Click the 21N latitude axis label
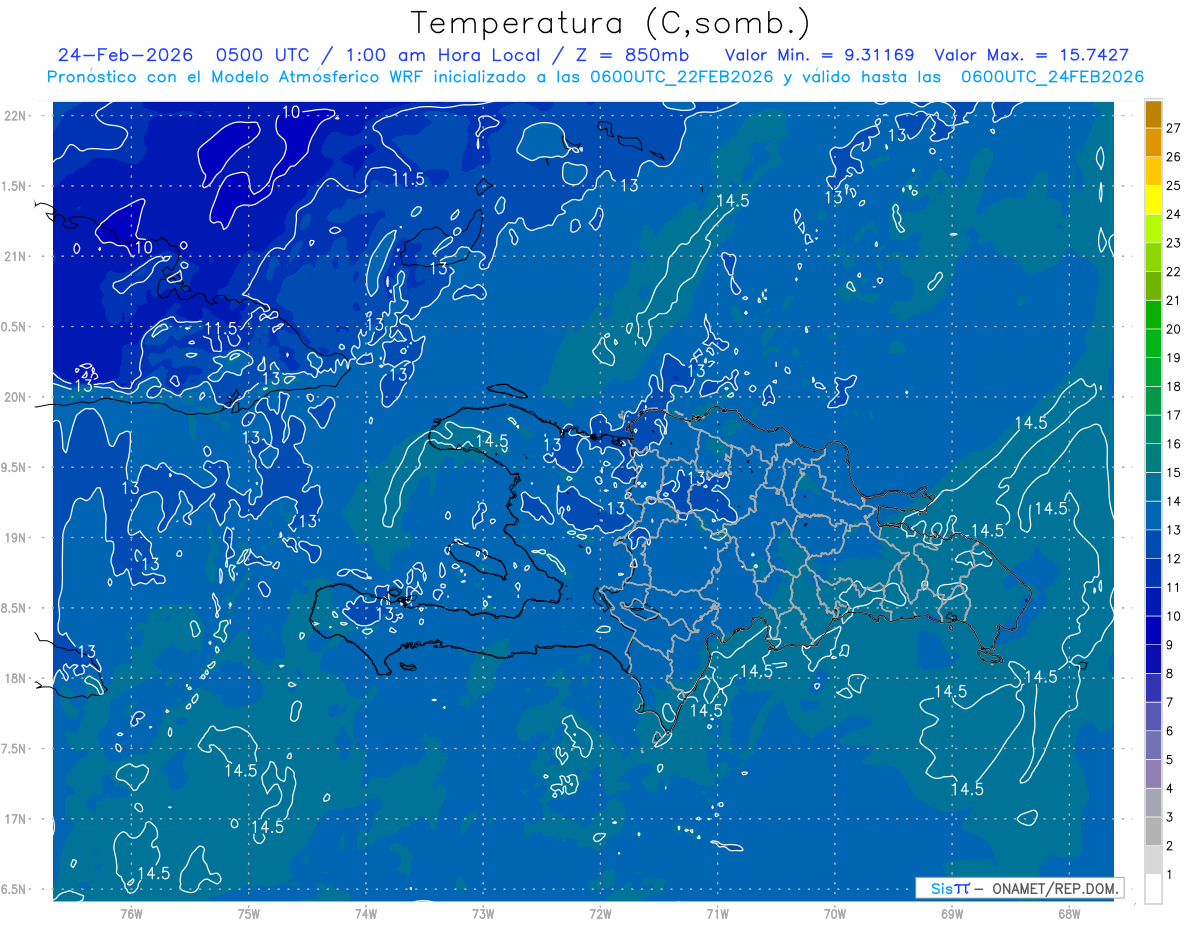 coord(15,256)
